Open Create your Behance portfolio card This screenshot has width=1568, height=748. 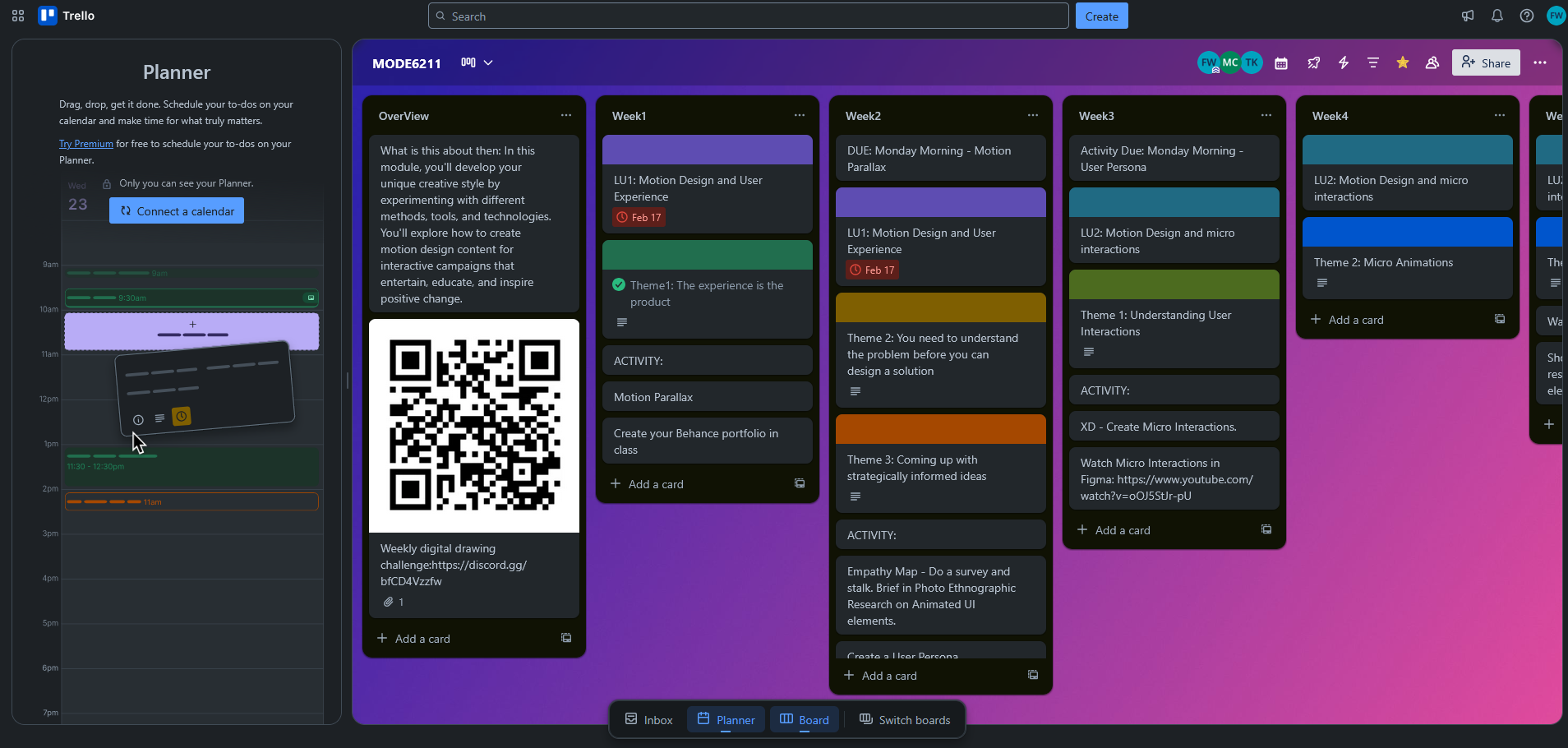pyautogui.click(x=708, y=441)
